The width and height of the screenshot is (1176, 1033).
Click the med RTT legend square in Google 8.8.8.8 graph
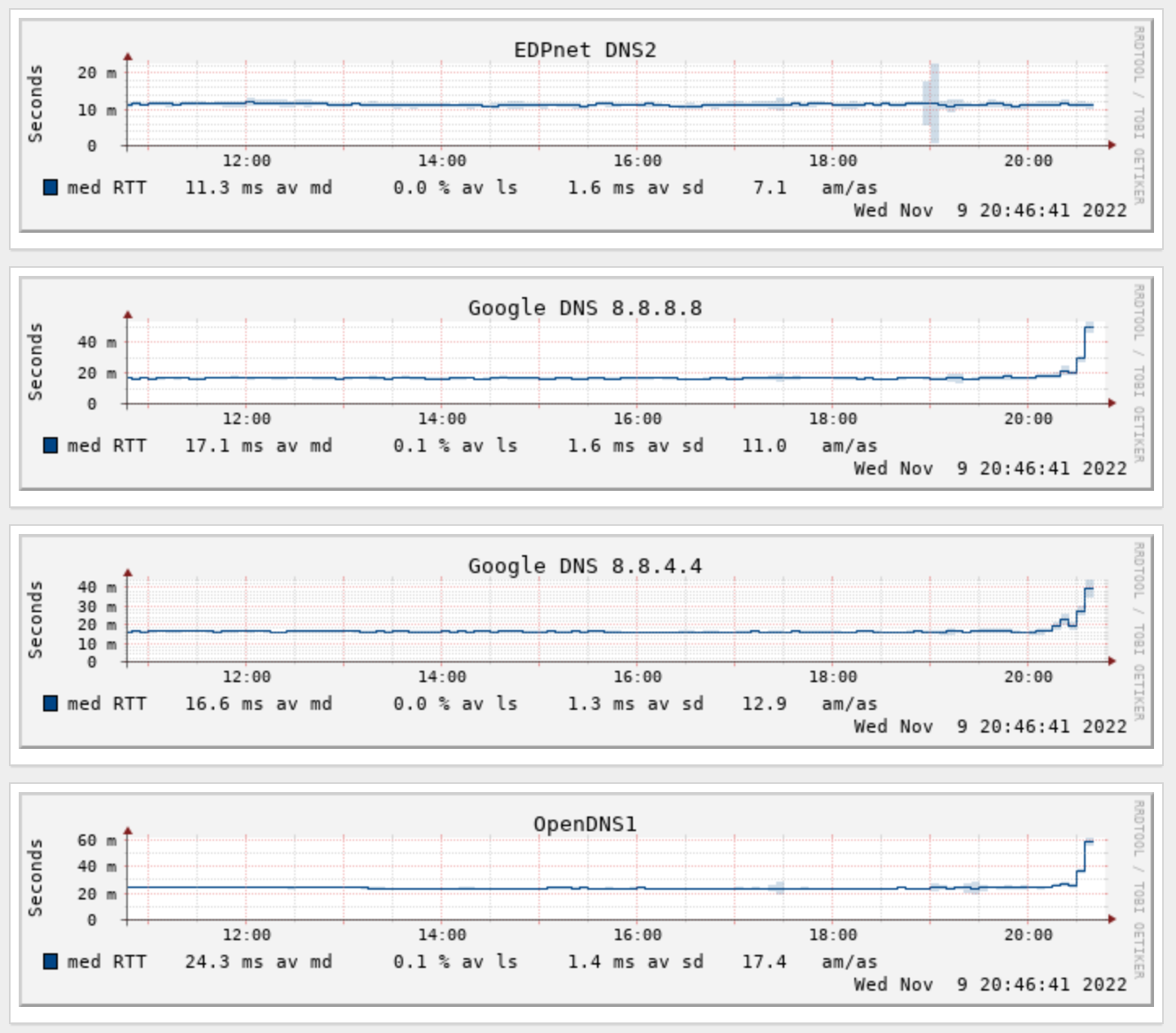50,446
